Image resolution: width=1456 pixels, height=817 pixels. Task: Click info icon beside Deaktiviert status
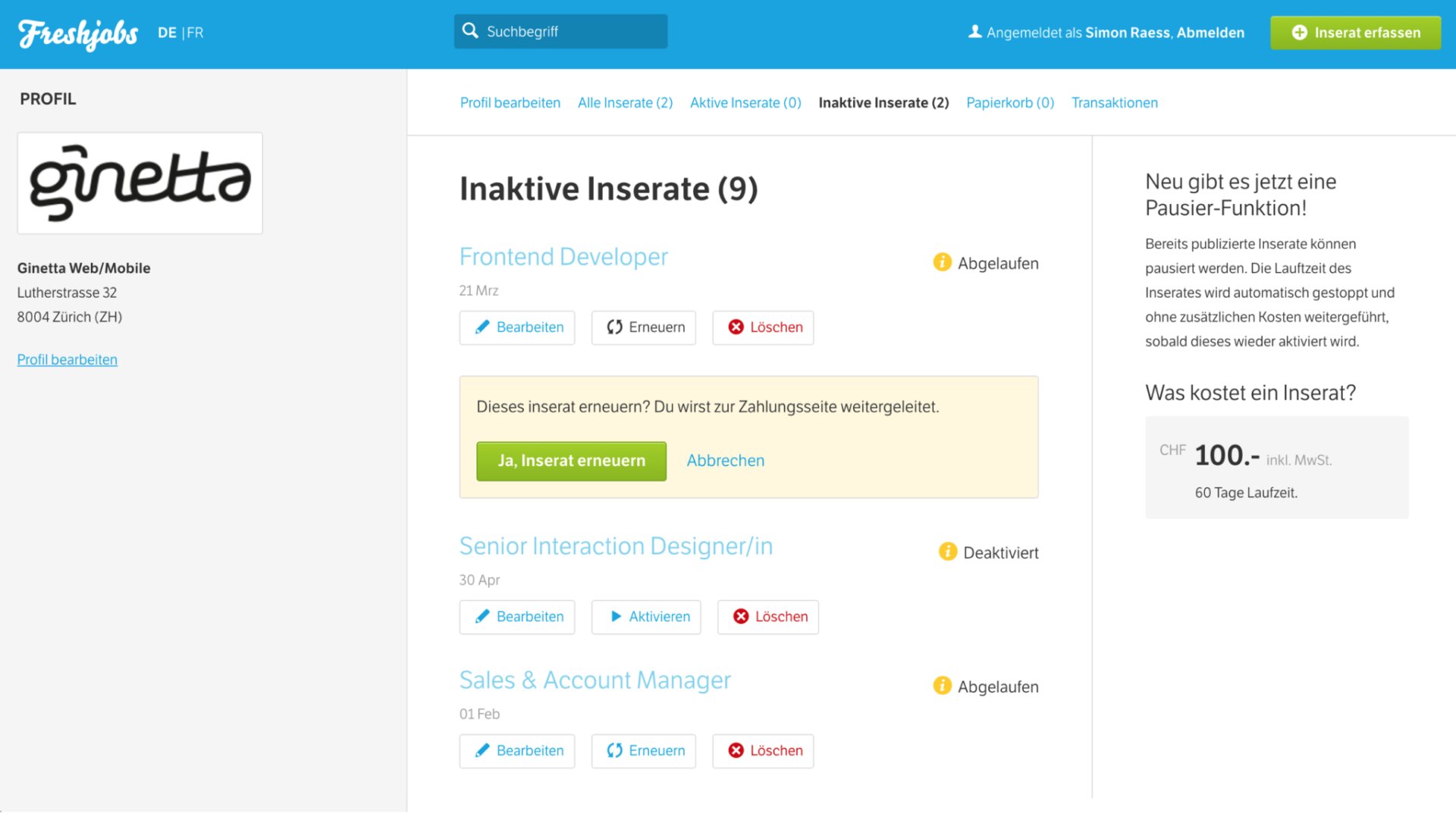(947, 552)
